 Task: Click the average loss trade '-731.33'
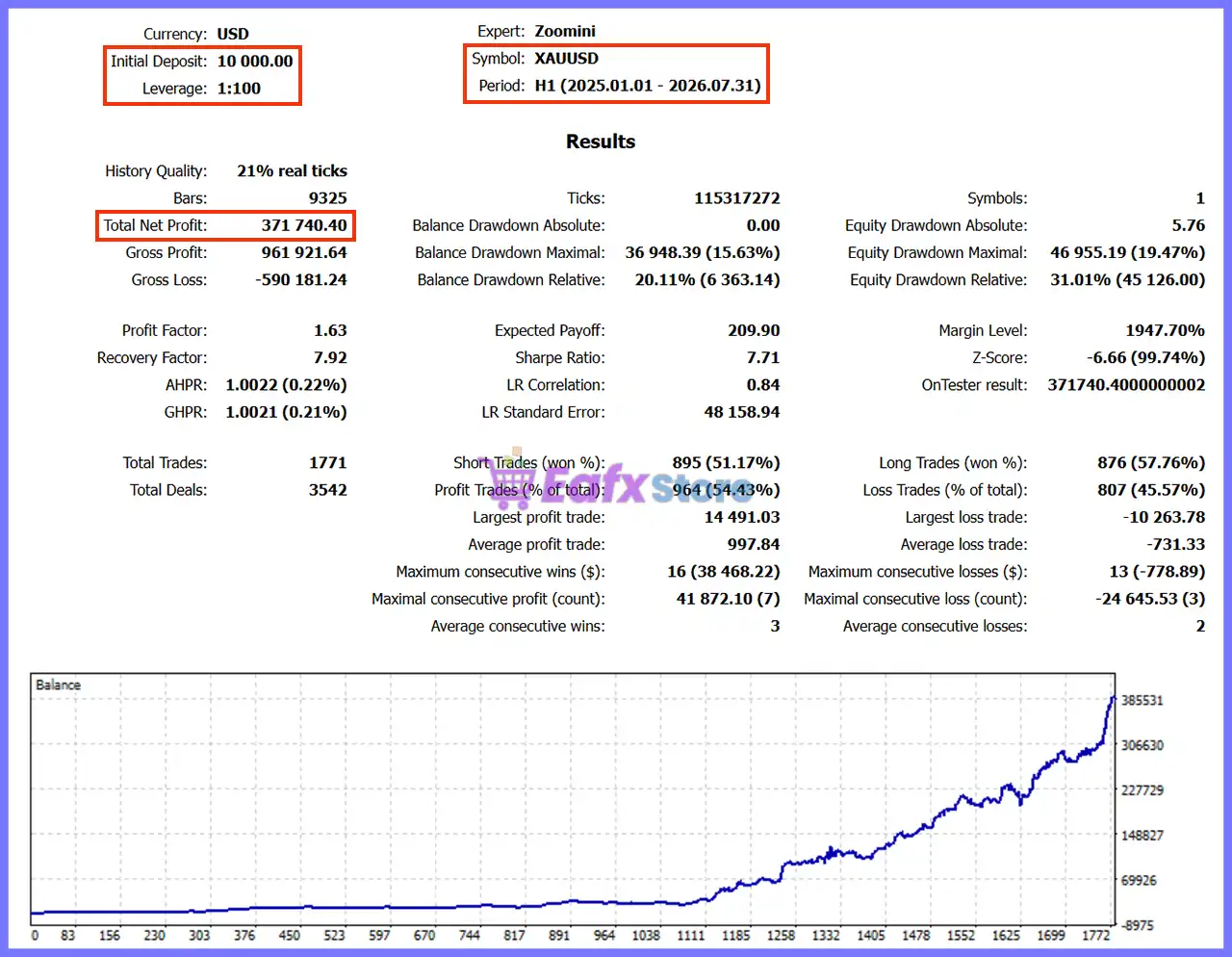point(1176,544)
